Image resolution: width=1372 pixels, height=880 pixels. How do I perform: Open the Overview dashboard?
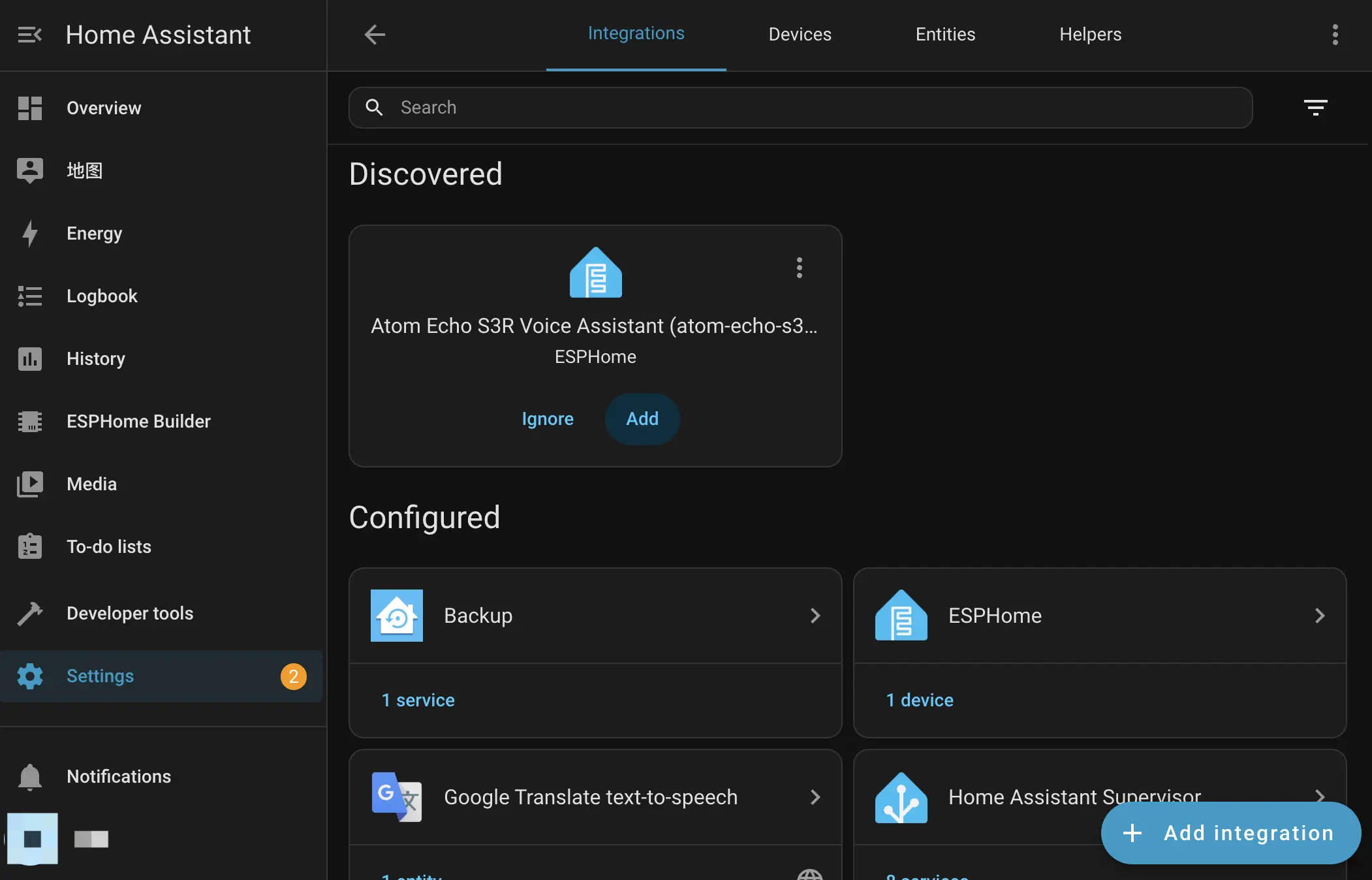point(103,108)
